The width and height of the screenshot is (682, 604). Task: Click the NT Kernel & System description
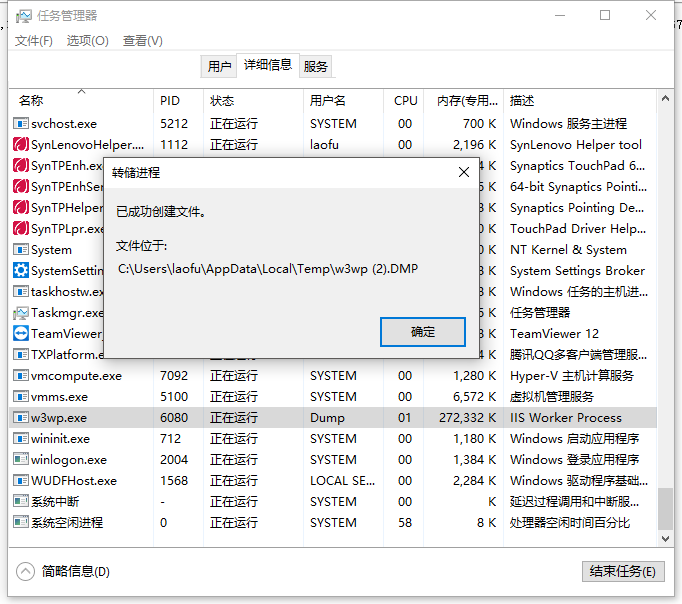pos(568,250)
